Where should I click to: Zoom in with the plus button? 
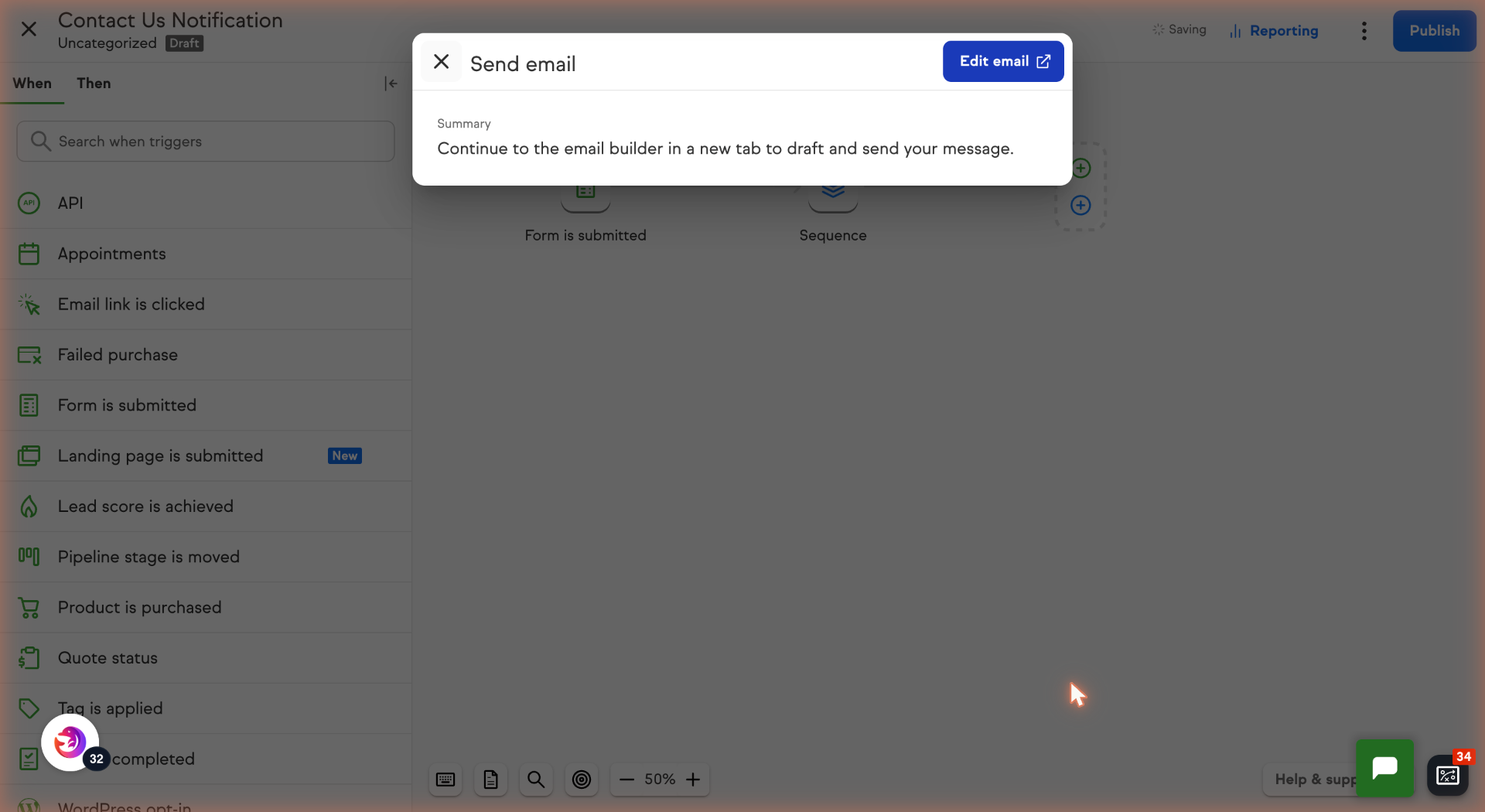click(x=693, y=780)
